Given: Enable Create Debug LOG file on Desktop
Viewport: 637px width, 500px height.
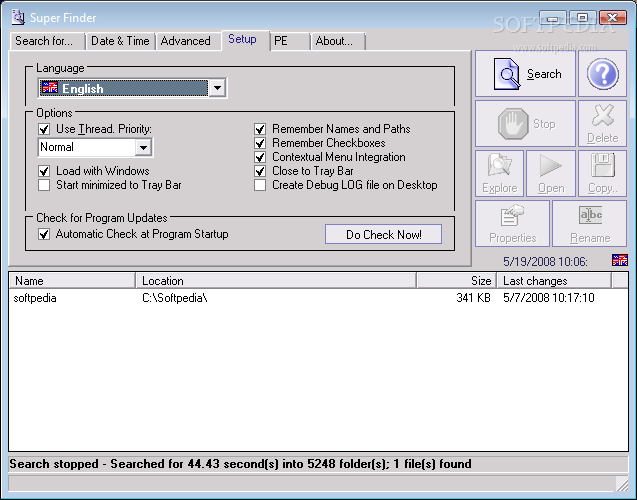Looking at the screenshot, I should (260, 185).
